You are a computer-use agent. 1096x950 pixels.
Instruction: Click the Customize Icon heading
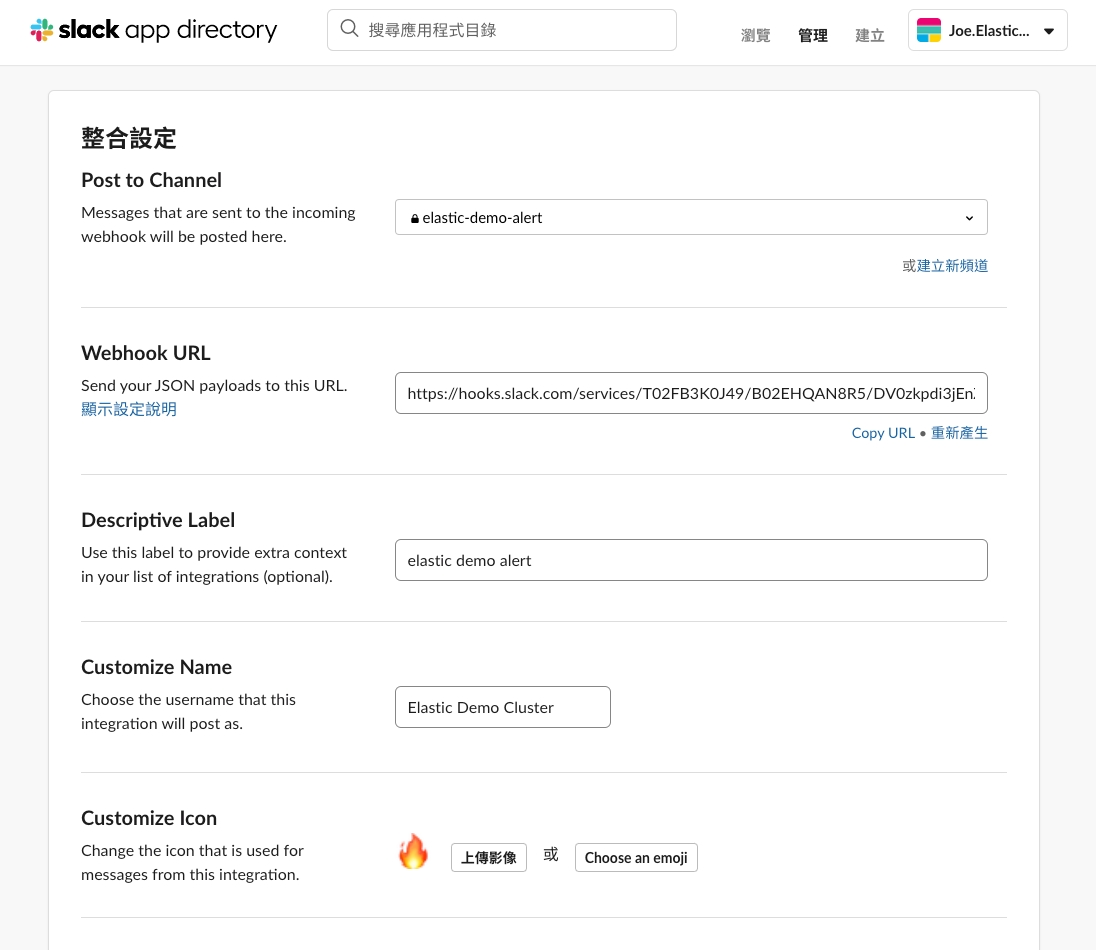(149, 818)
